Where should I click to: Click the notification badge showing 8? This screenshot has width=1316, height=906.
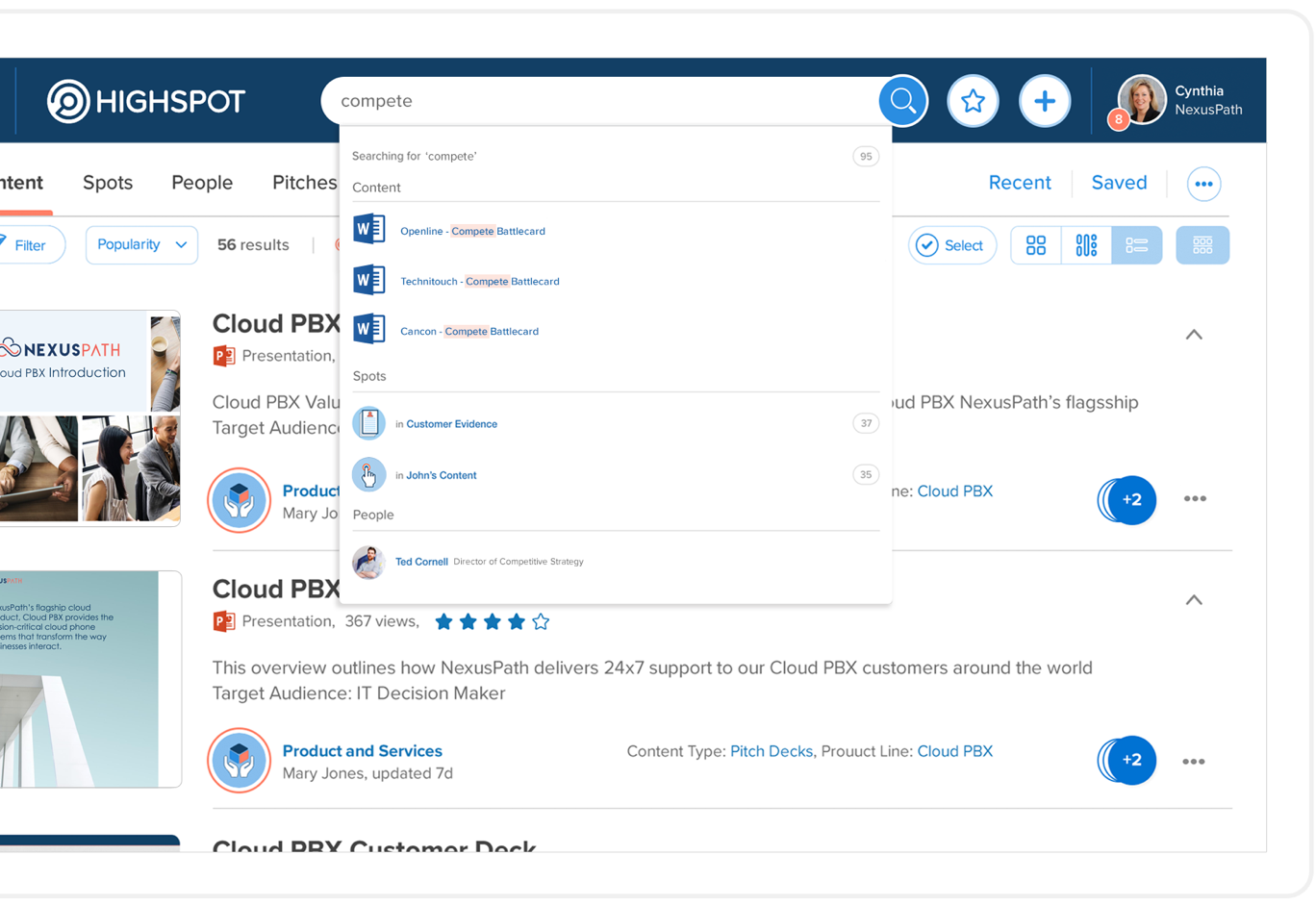tap(1118, 119)
